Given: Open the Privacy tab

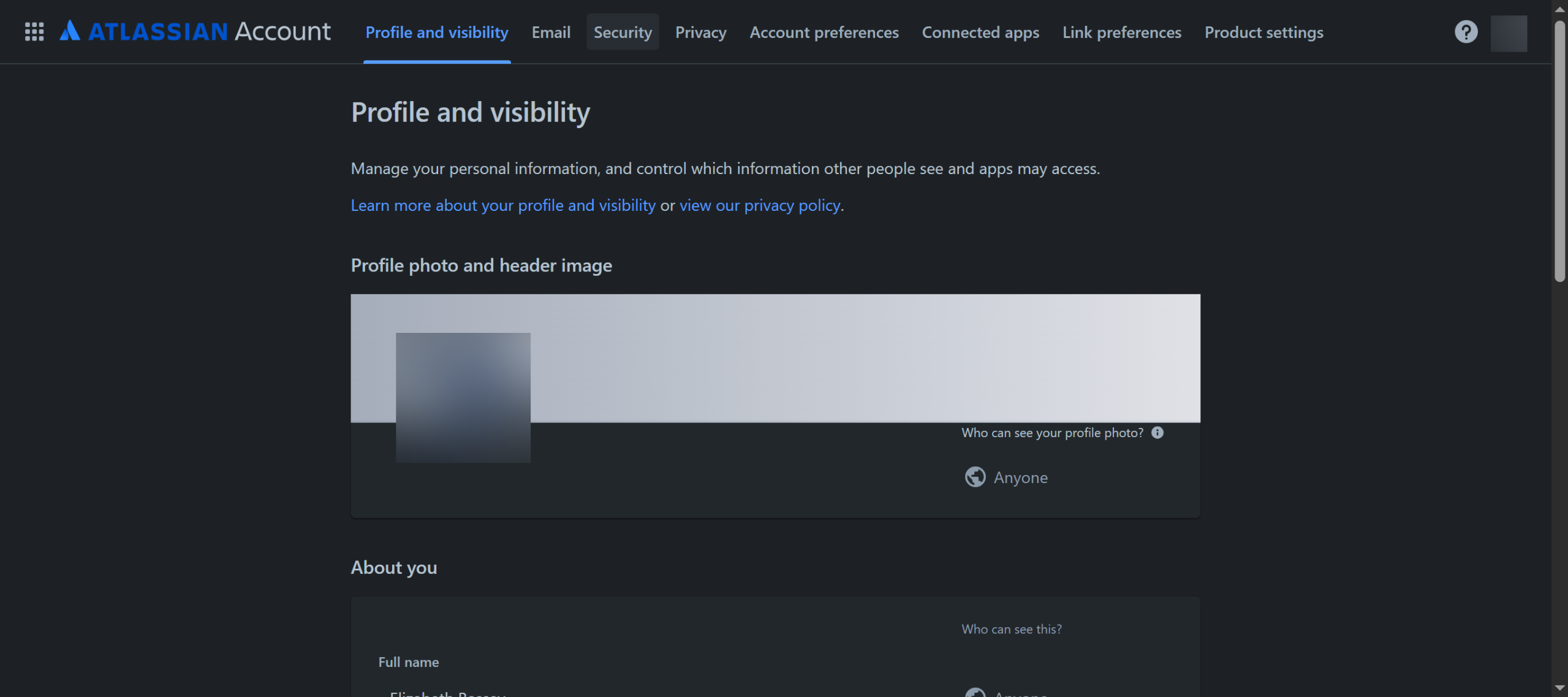Looking at the screenshot, I should (x=700, y=32).
